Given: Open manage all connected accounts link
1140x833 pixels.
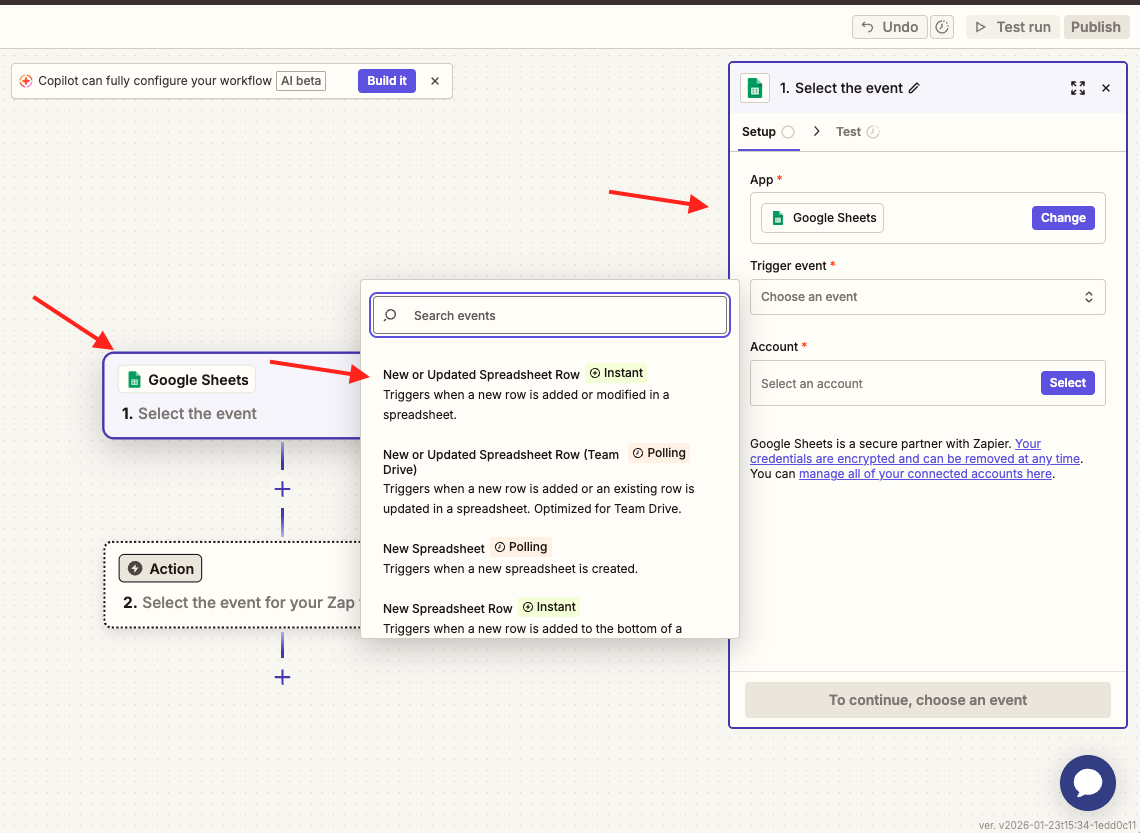Looking at the screenshot, I should pos(925,474).
